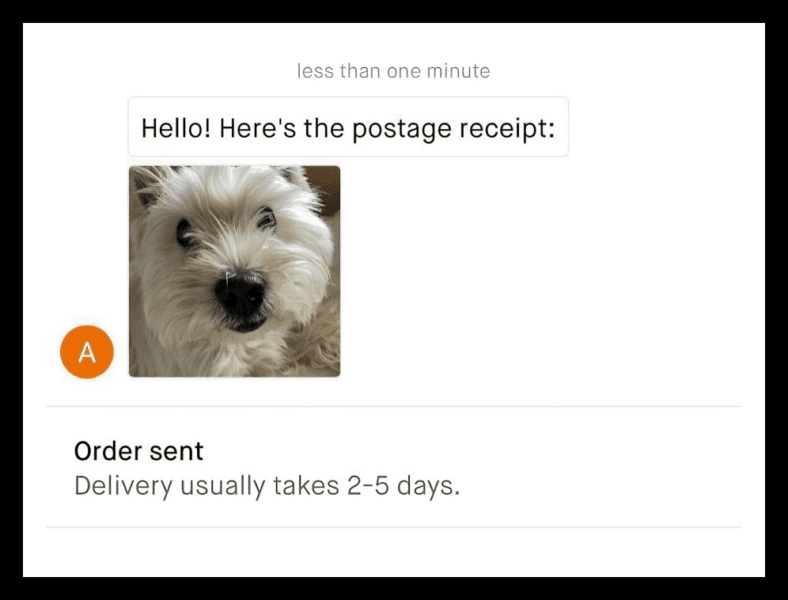Select the "Hello! Here's the postage receipt:" message bubble
The image size is (788, 600).
pos(348,127)
